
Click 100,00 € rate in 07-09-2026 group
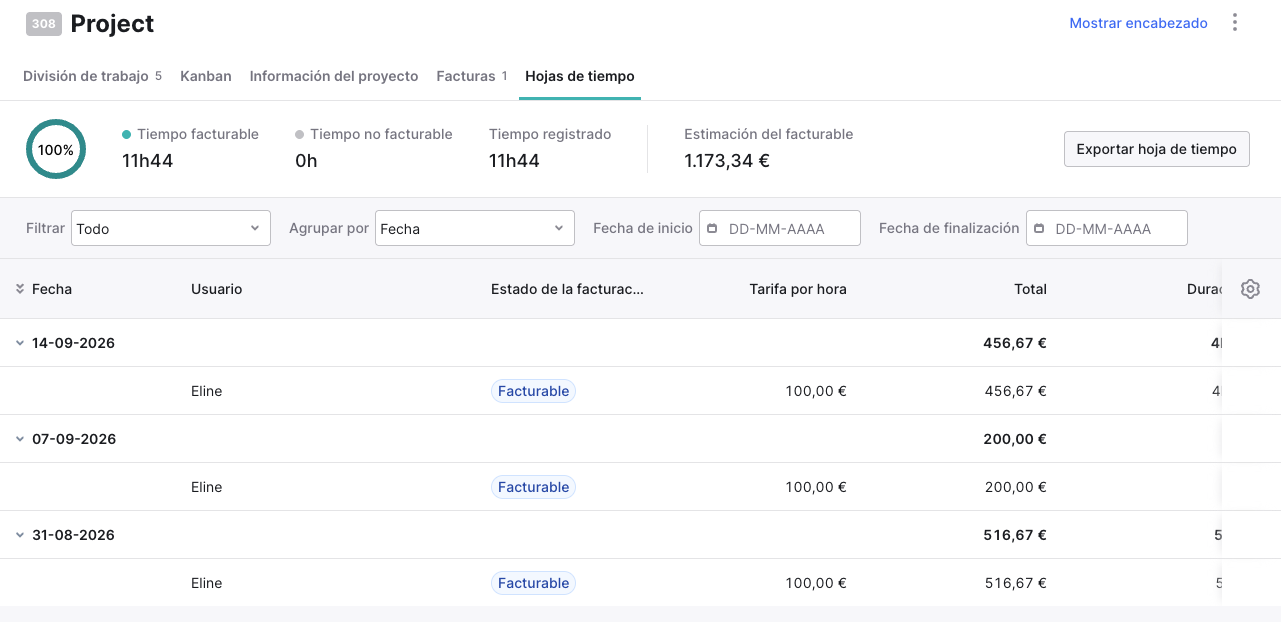pos(816,487)
